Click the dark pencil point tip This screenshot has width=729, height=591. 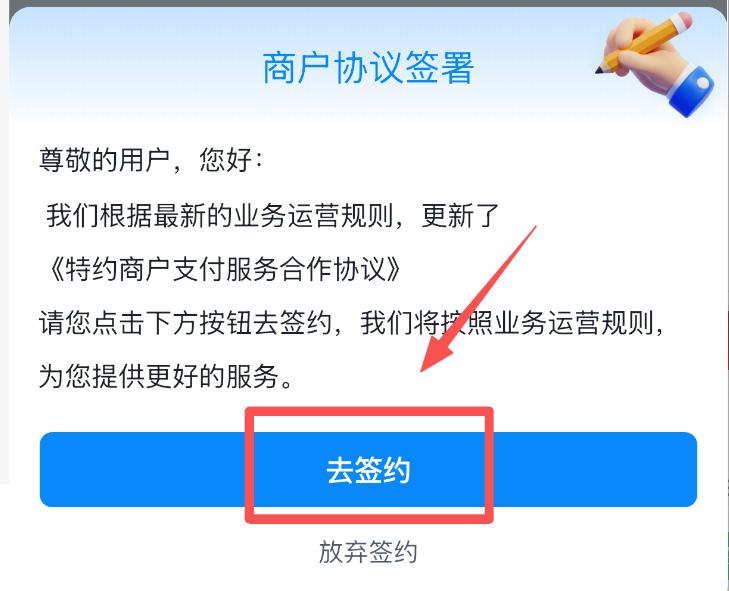(x=599, y=71)
